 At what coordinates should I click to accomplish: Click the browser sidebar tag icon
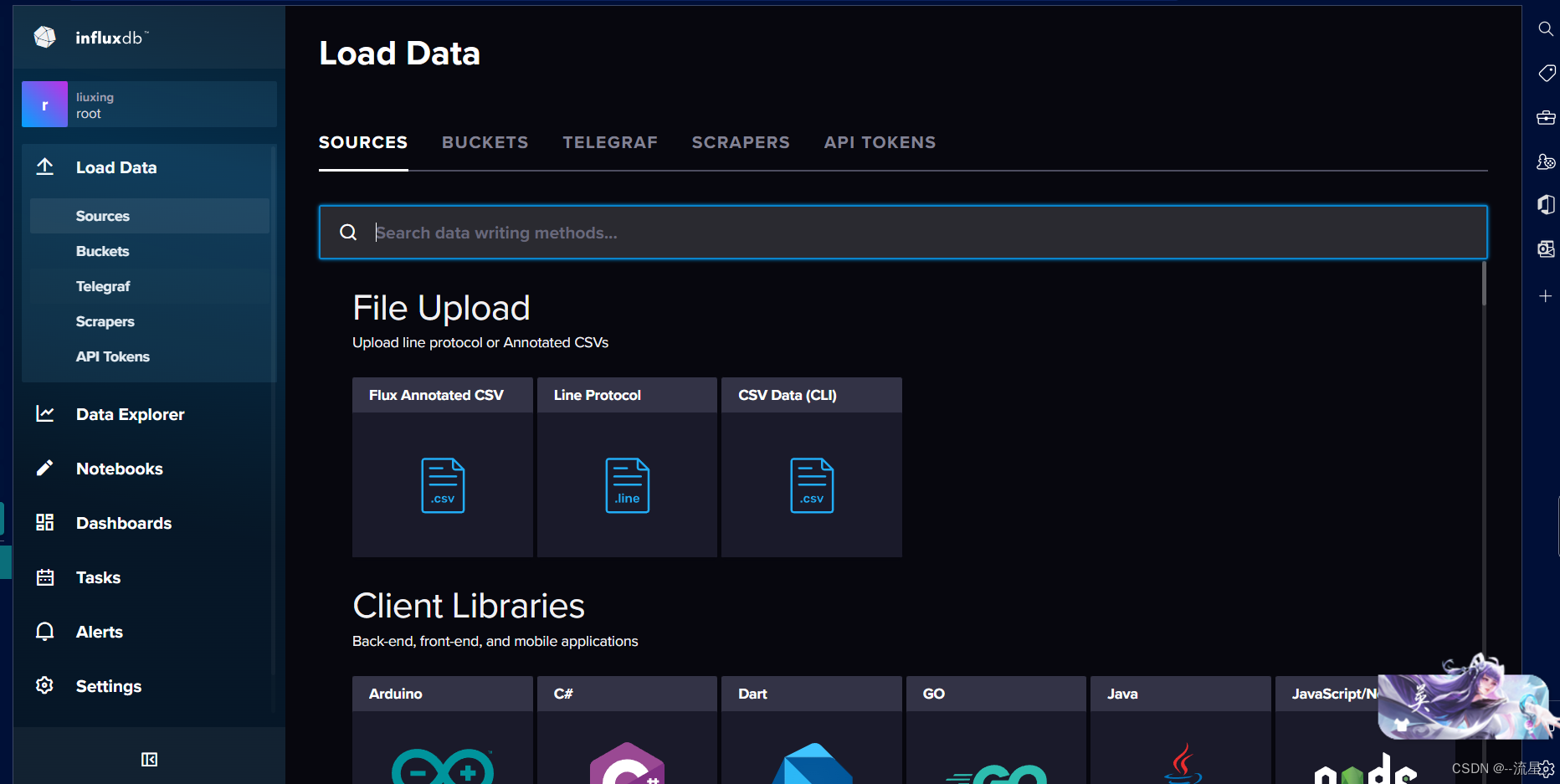[1546, 74]
